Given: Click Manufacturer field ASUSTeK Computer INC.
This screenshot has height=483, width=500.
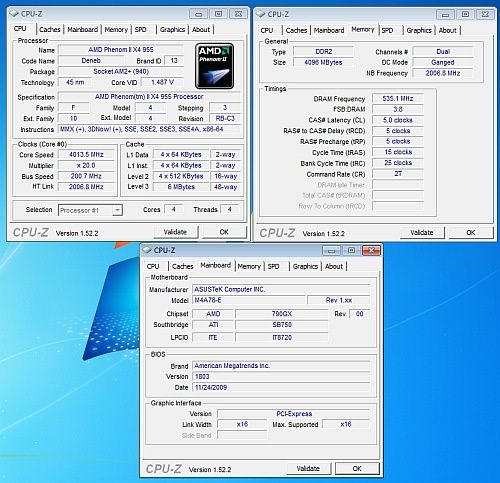Looking at the screenshot, I should click(x=281, y=289).
